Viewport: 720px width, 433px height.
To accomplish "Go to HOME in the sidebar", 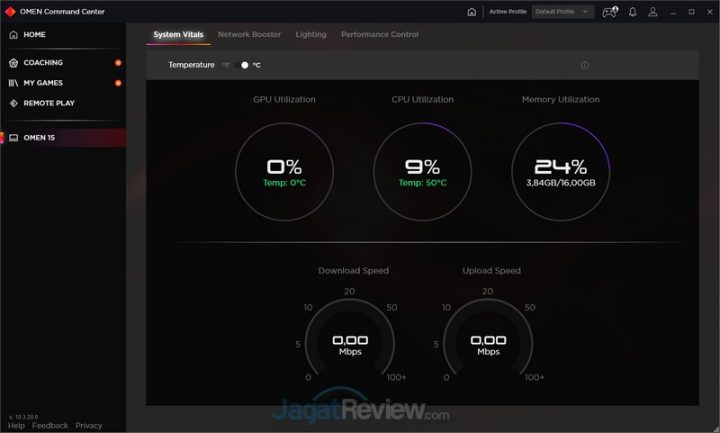I will tap(35, 35).
